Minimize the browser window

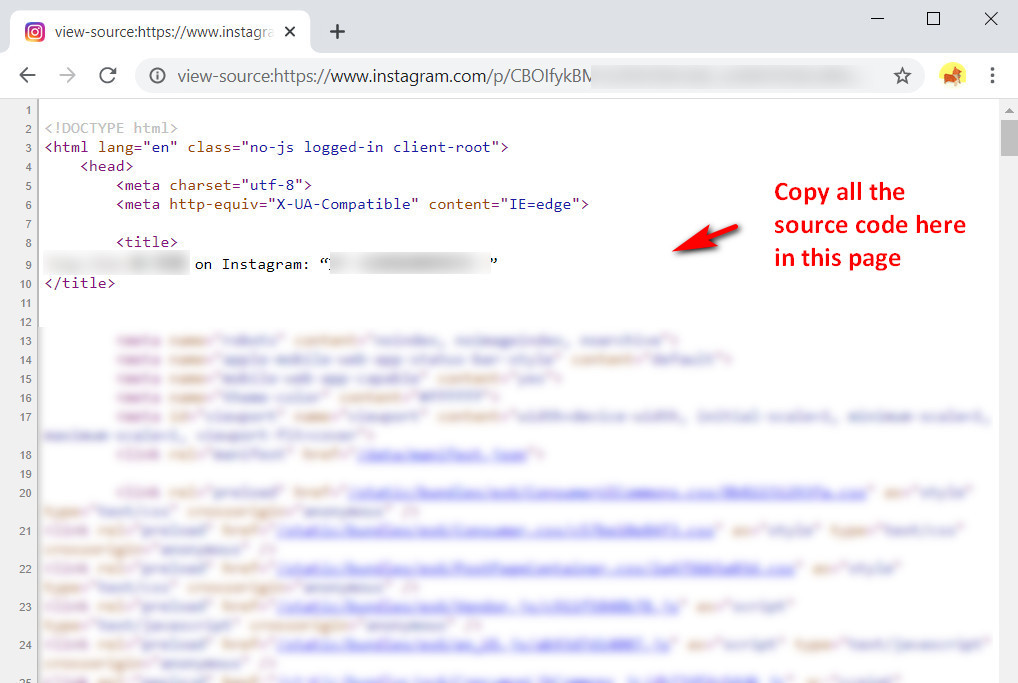click(x=877, y=19)
